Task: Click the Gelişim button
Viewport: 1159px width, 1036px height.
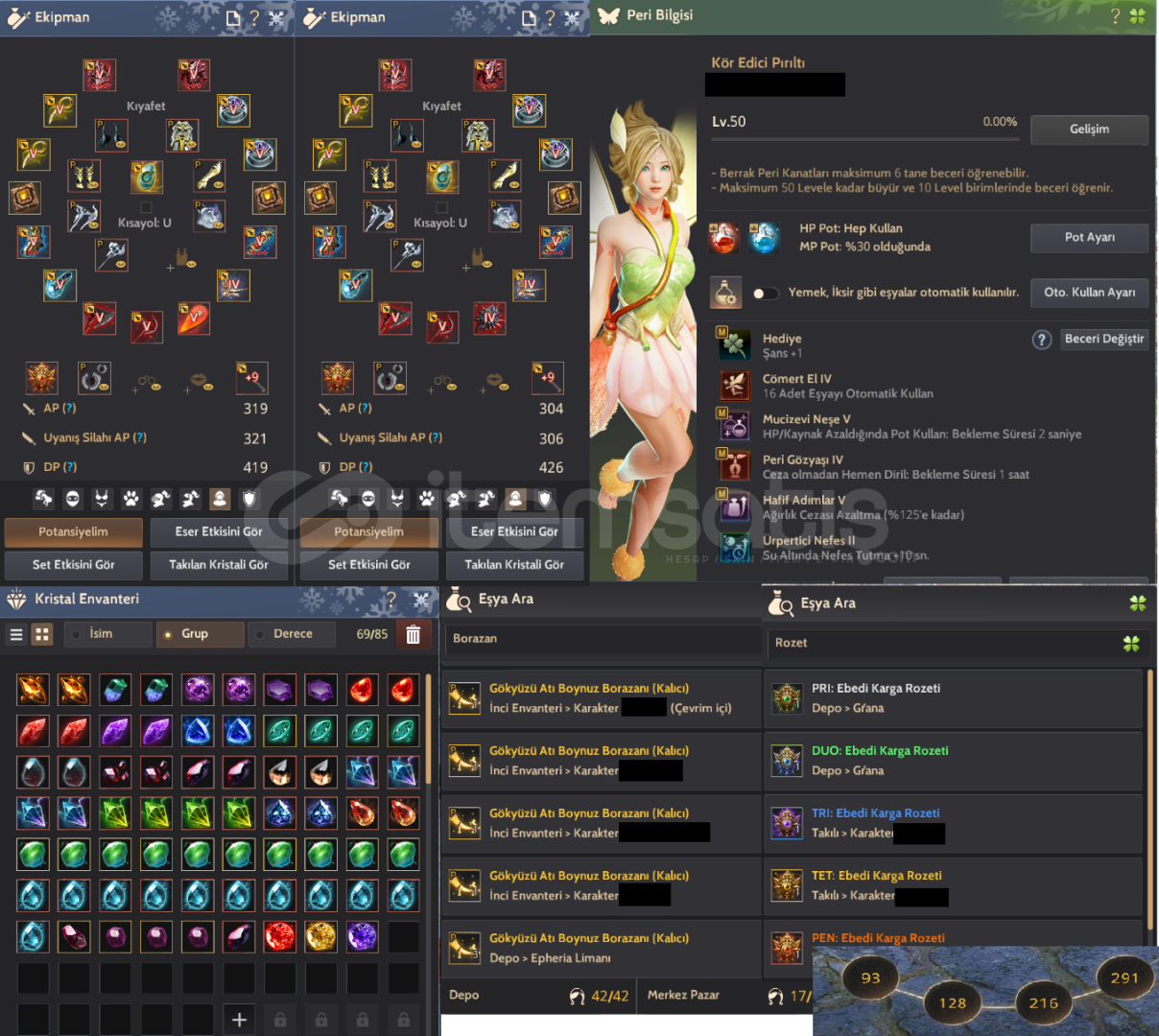Action: (x=1089, y=129)
